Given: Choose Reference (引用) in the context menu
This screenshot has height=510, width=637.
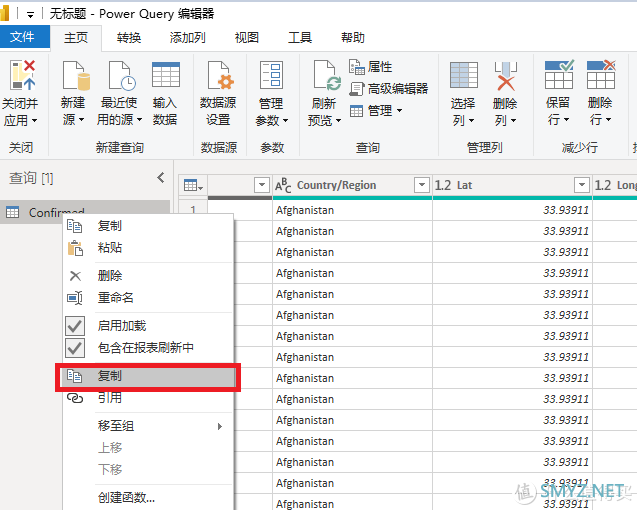Looking at the screenshot, I should (x=149, y=398).
